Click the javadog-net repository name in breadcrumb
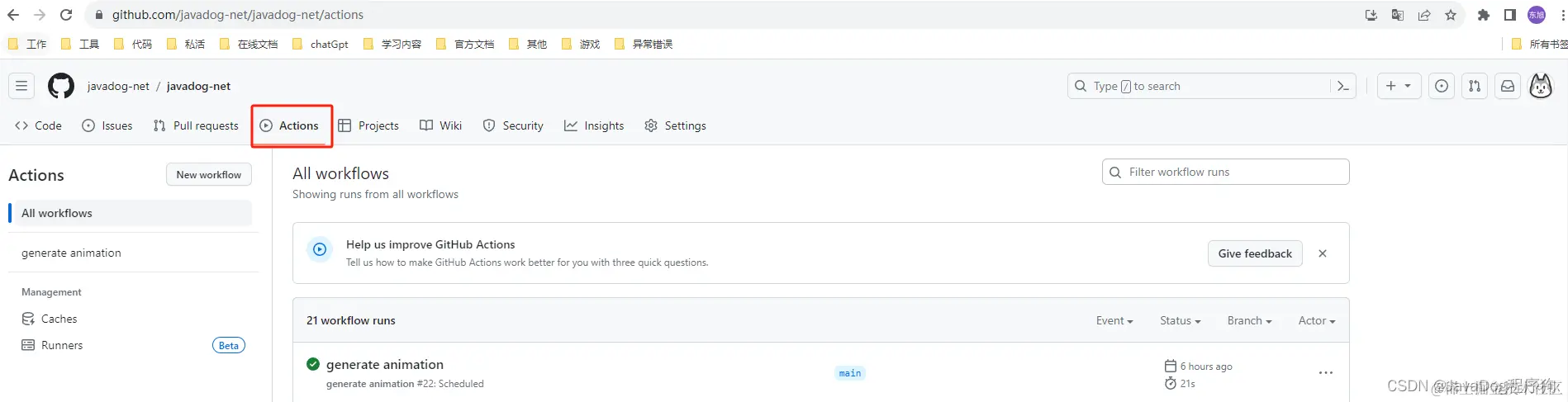The image size is (1568, 402). coord(198,86)
